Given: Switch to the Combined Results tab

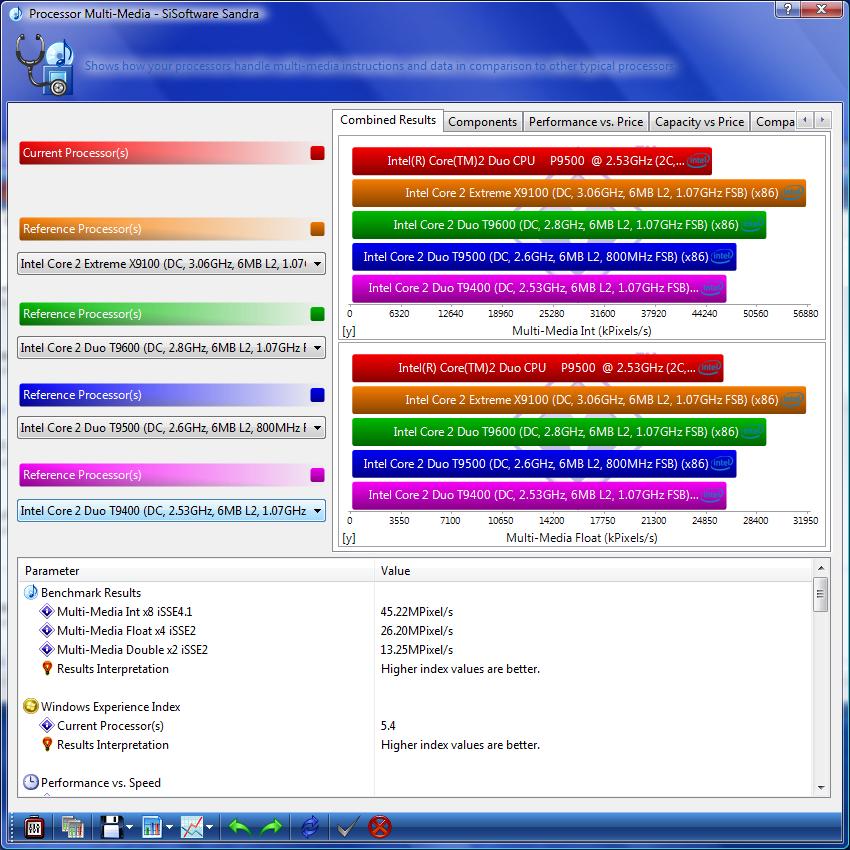Looking at the screenshot, I should click(388, 120).
